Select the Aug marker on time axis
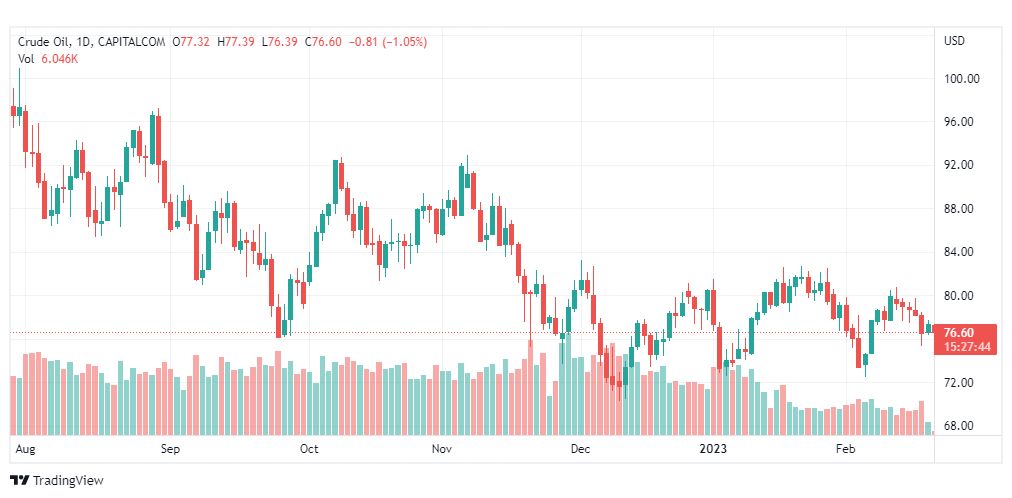Image resolution: width=1012 pixels, height=498 pixels. (25, 450)
